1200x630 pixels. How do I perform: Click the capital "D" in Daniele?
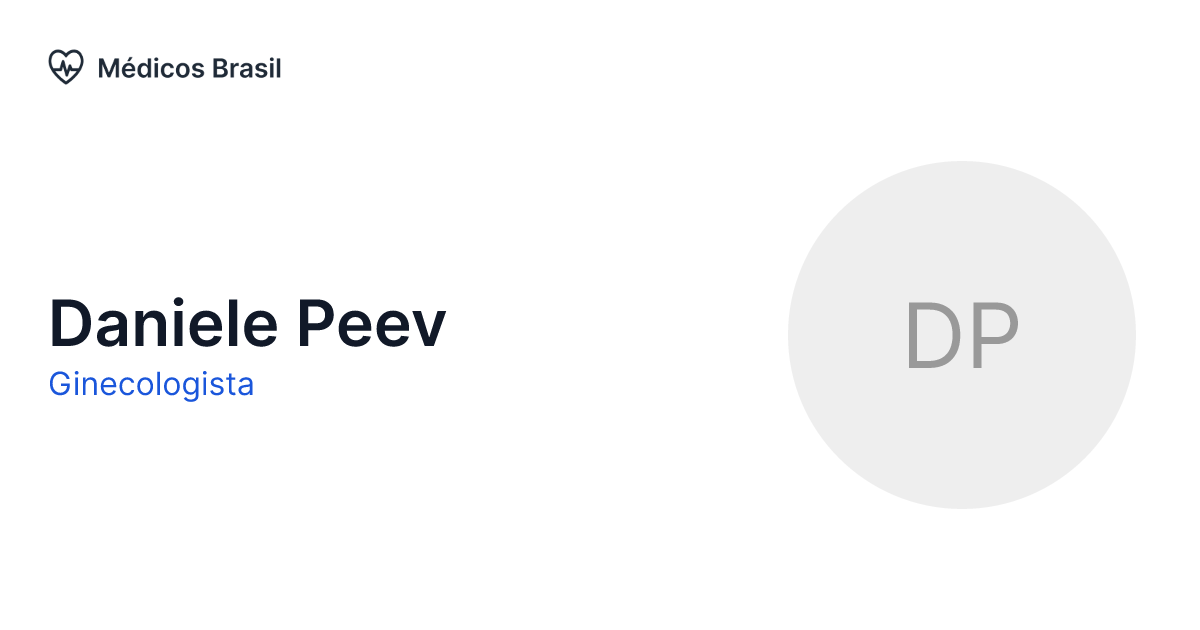[x=70, y=323]
